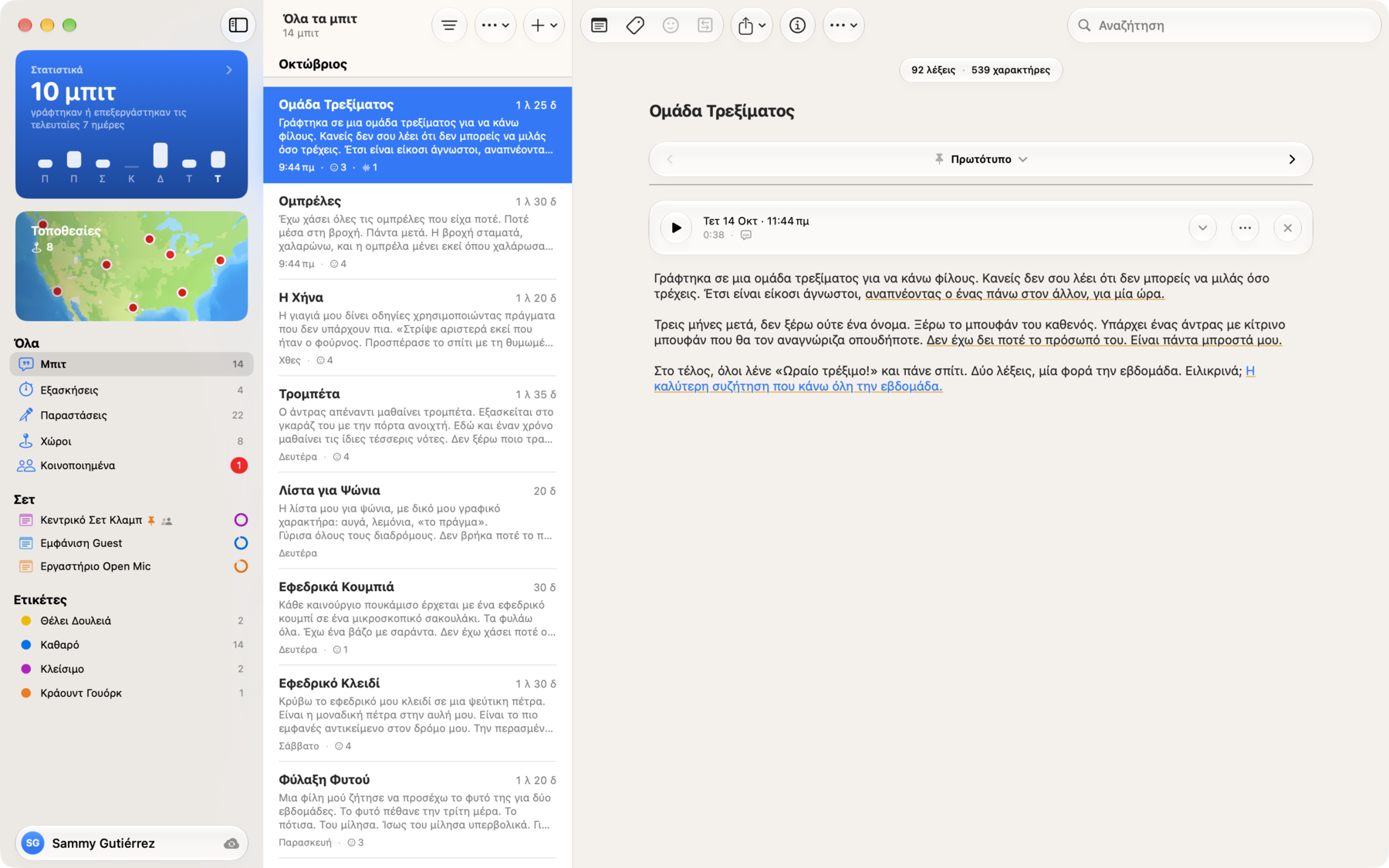
Task: Expand the Στατιστικά card chevron
Action: tap(229, 69)
